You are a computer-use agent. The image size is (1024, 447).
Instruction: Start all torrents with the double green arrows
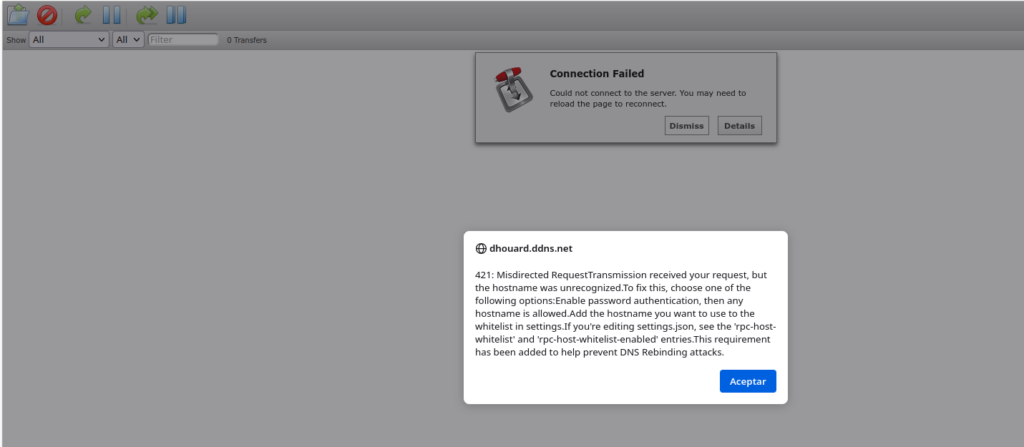pyautogui.click(x=146, y=15)
